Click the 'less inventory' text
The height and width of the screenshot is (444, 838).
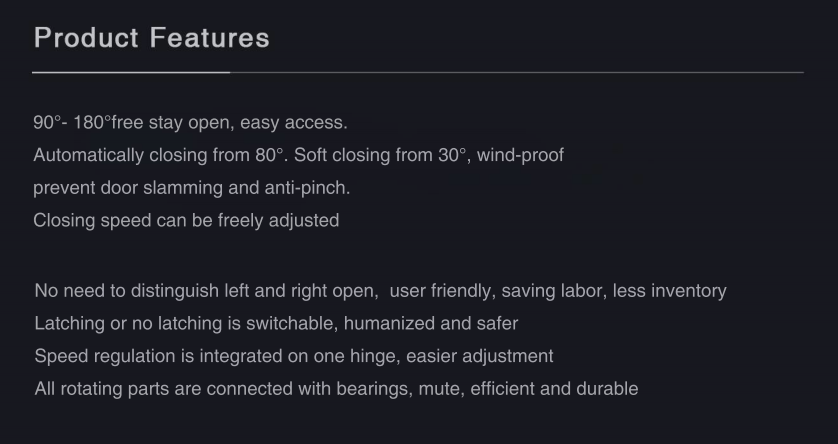pyautogui.click(x=670, y=291)
